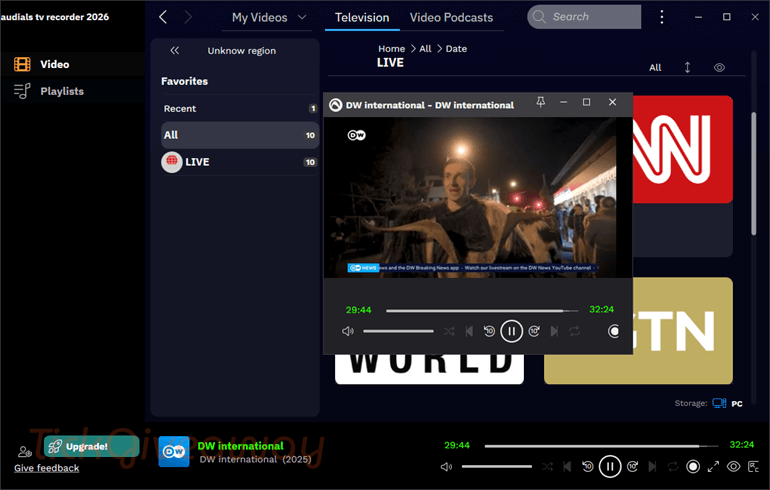Toggle repeat in popup player

(575, 331)
